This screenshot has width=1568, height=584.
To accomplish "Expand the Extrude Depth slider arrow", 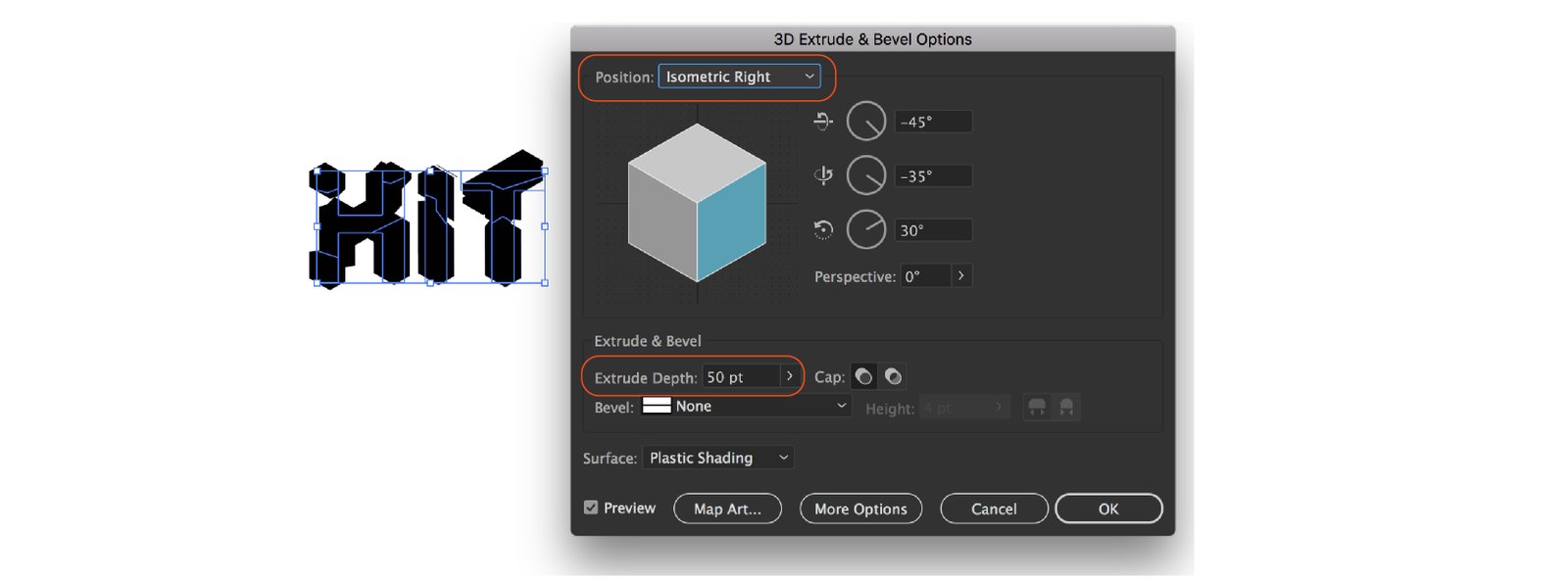I will (x=790, y=376).
